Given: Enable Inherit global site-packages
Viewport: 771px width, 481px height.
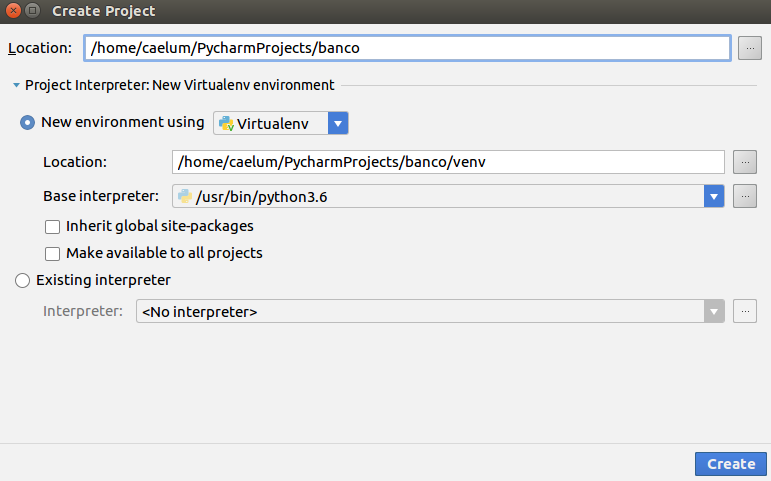Looking at the screenshot, I should coord(53,227).
